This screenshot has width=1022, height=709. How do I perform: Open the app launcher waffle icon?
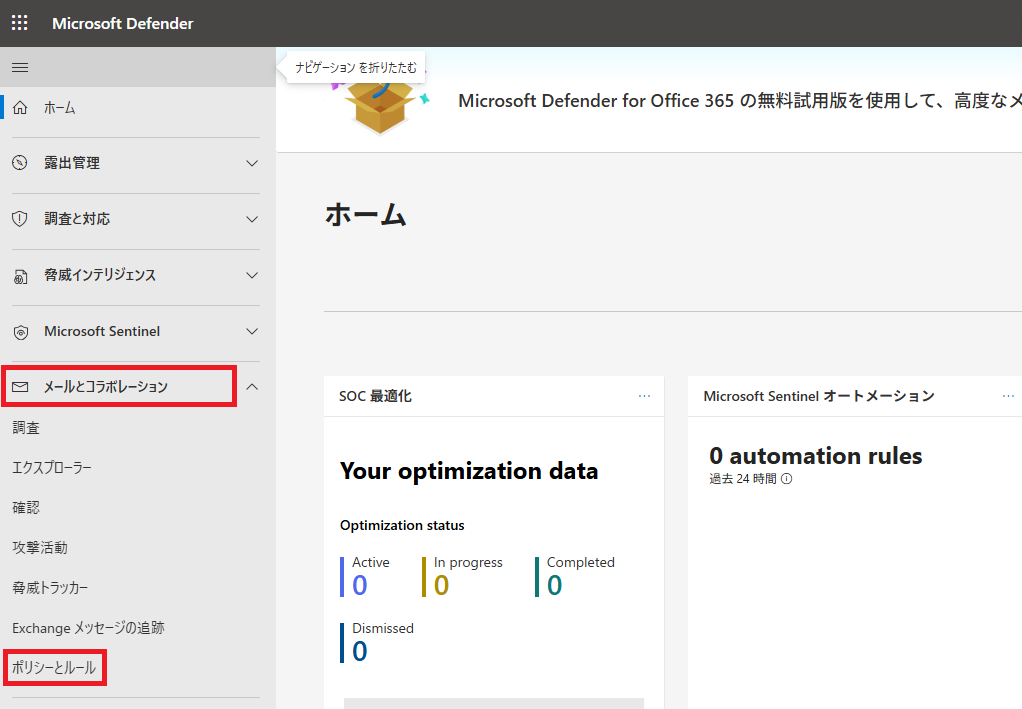point(20,23)
